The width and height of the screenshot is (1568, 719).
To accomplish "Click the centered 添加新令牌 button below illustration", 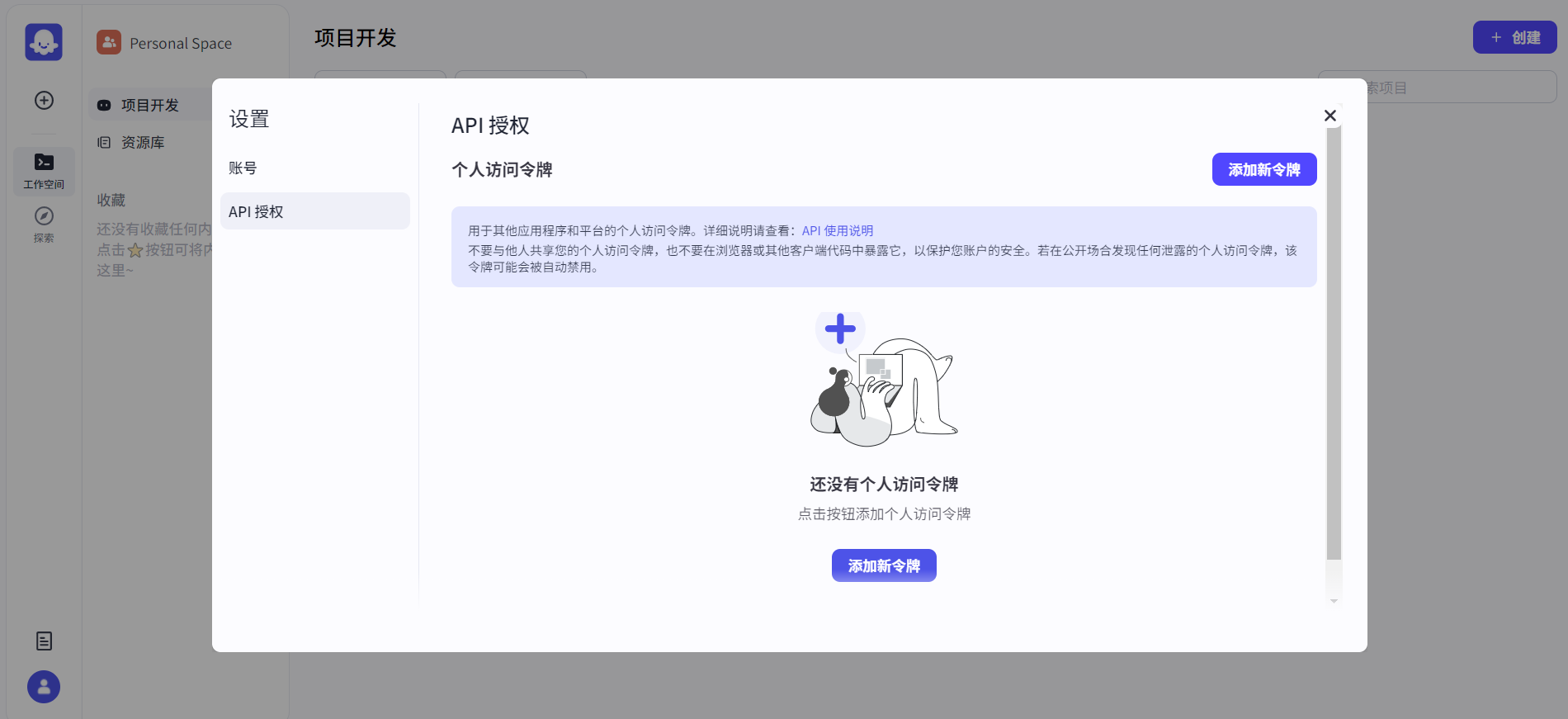I will [x=883, y=565].
